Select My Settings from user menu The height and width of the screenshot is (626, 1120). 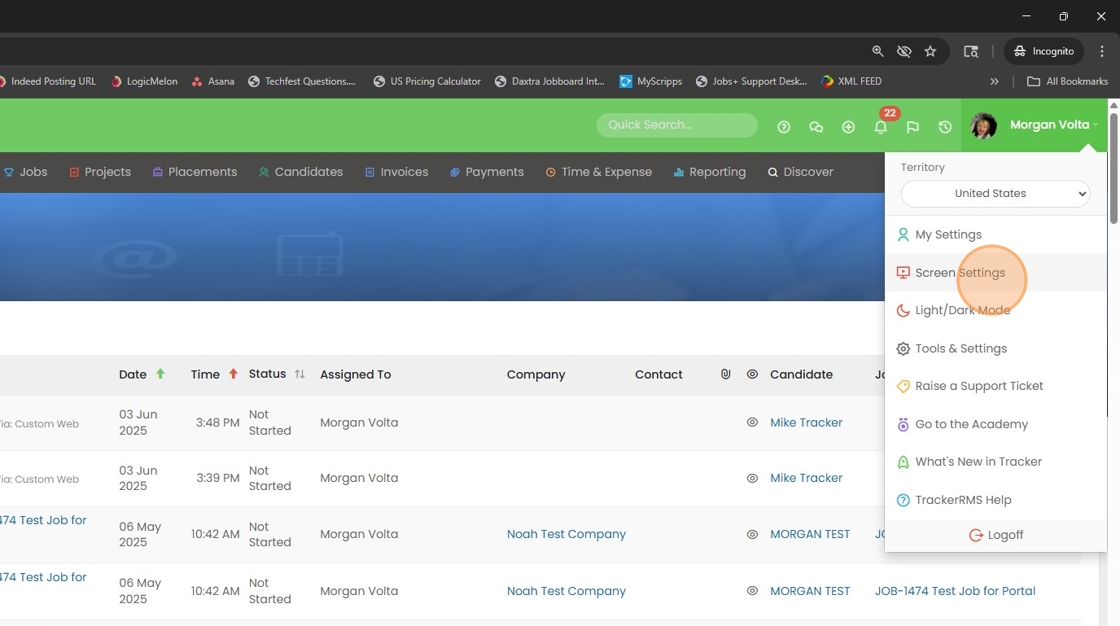tap(996, 234)
